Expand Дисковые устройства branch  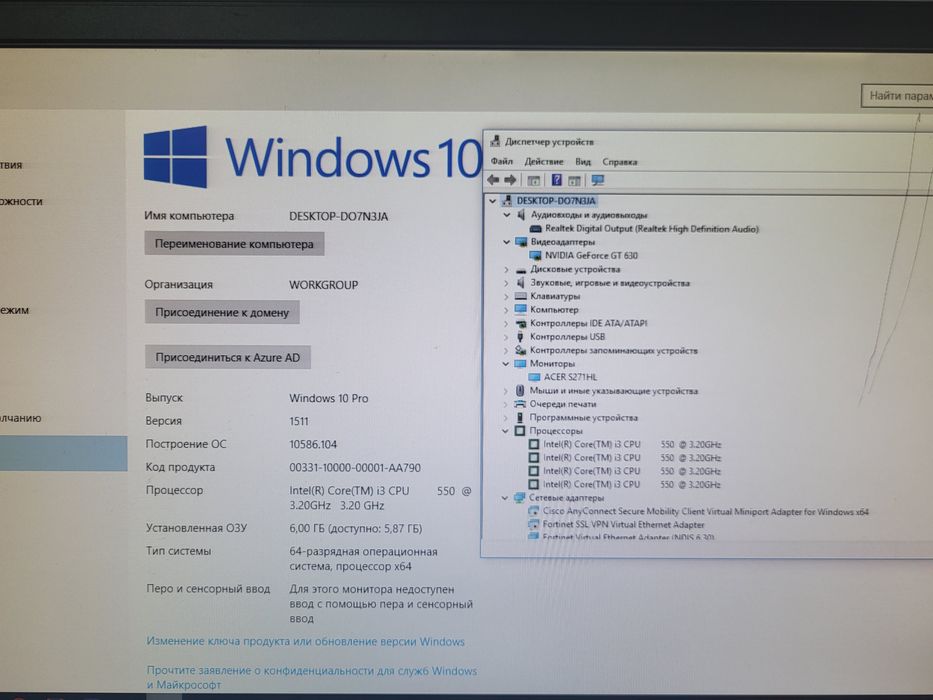click(506, 270)
